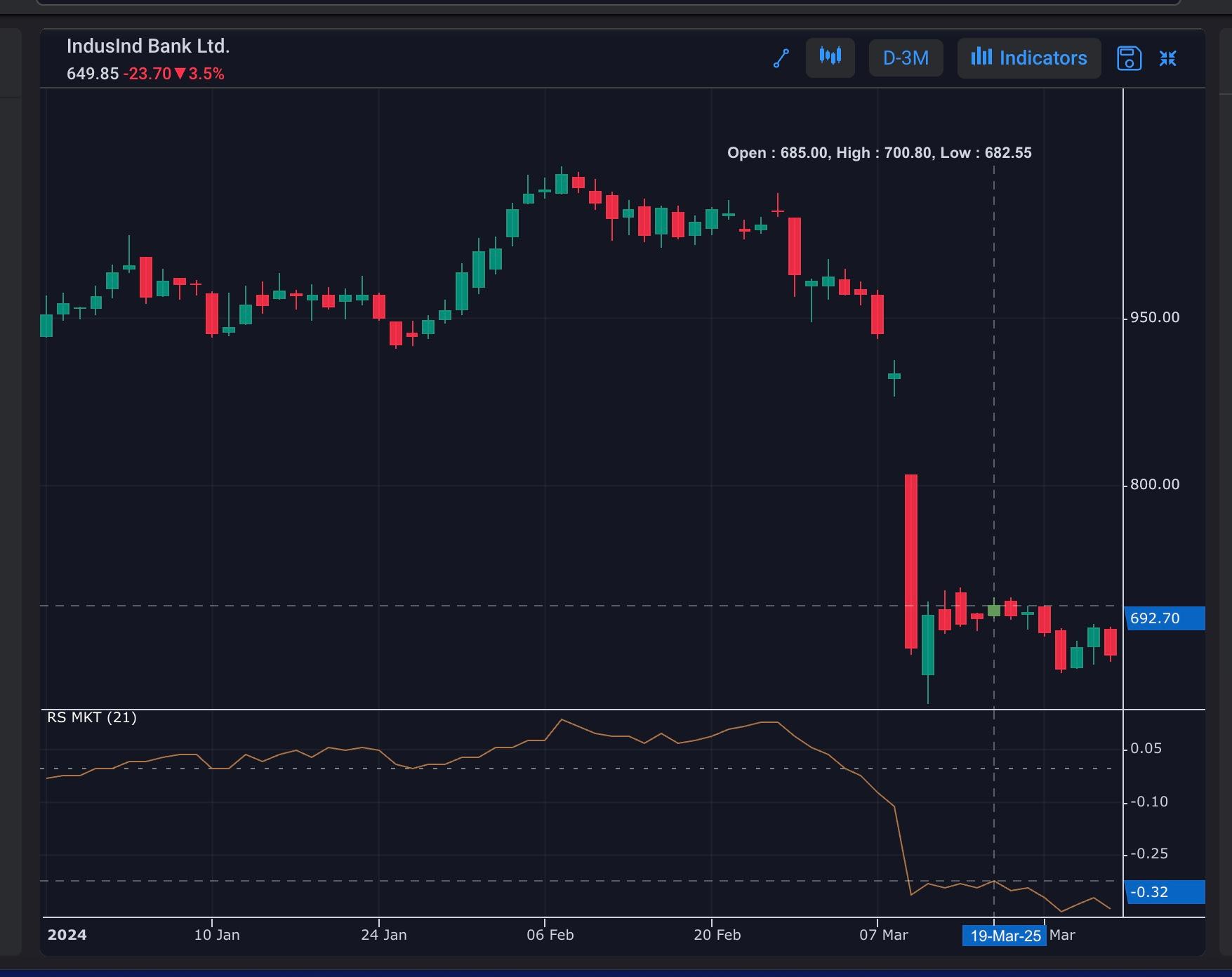Click the 20 Feb date axis label
The width and height of the screenshot is (1232, 977).
pos(717,935)
